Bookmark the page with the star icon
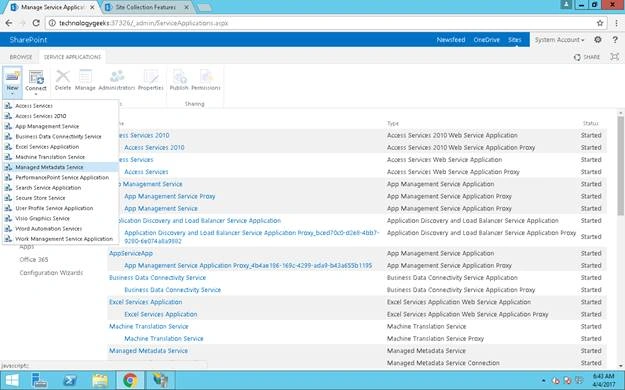The image size is (625, 390). pos(600,23)
